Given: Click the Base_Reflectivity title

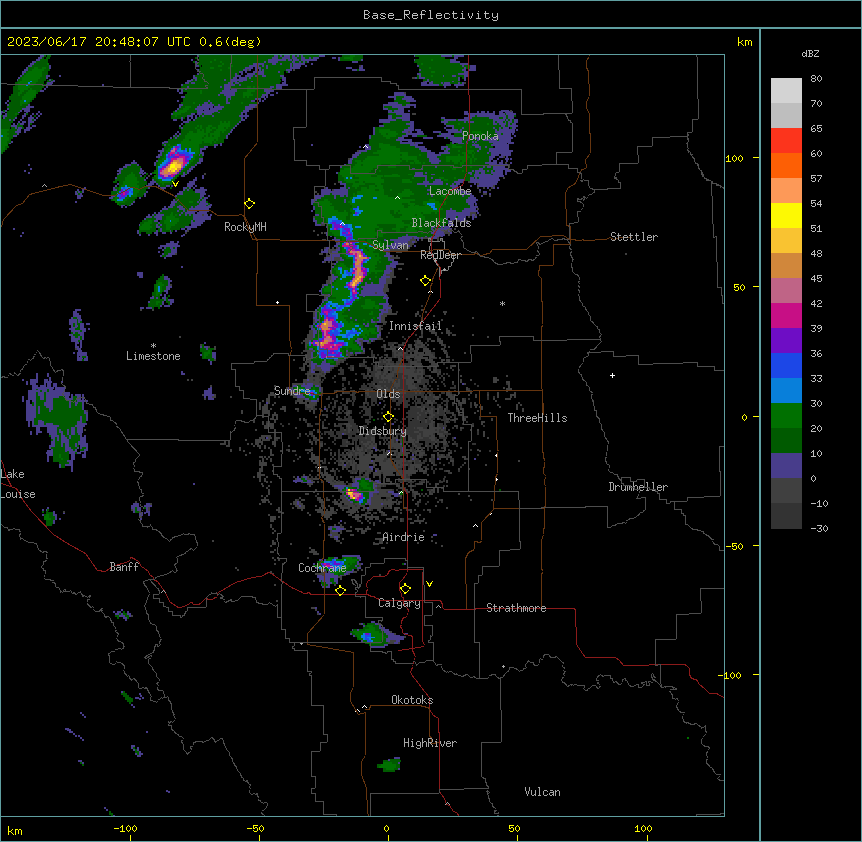Looking at the screenshot, I should point(431,15).
